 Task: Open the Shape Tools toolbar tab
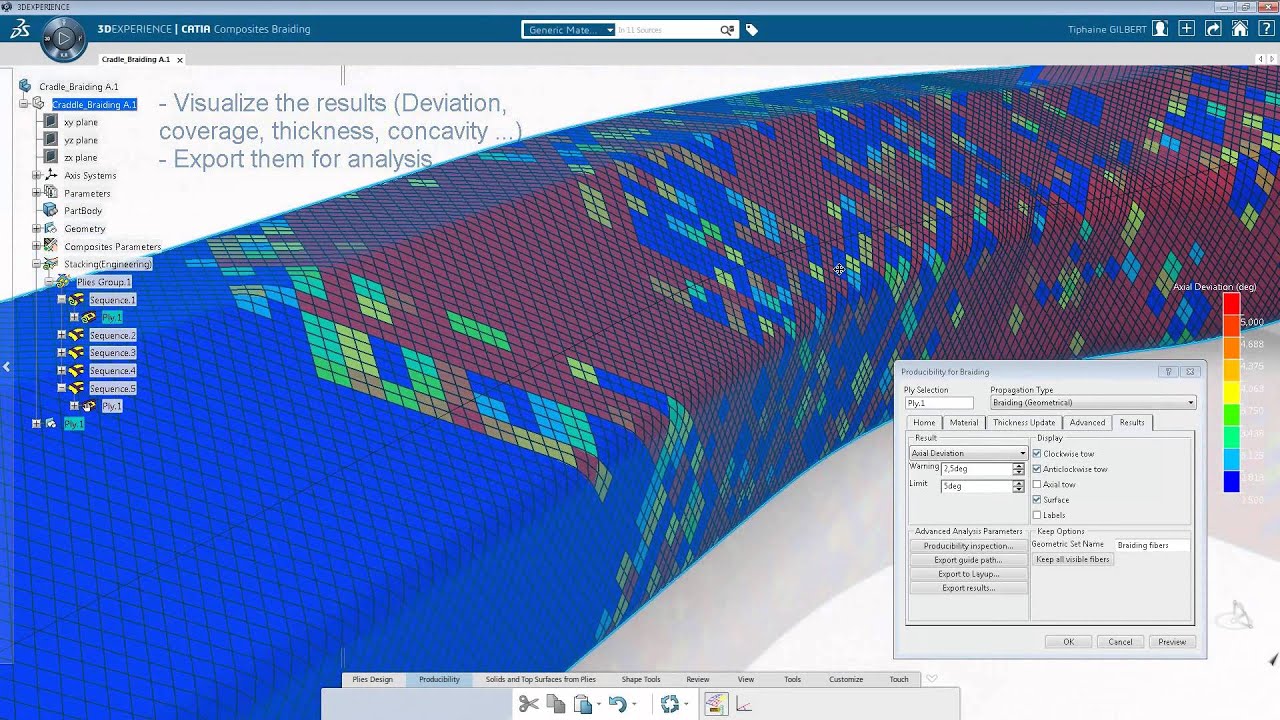click(x=641, y=679)
